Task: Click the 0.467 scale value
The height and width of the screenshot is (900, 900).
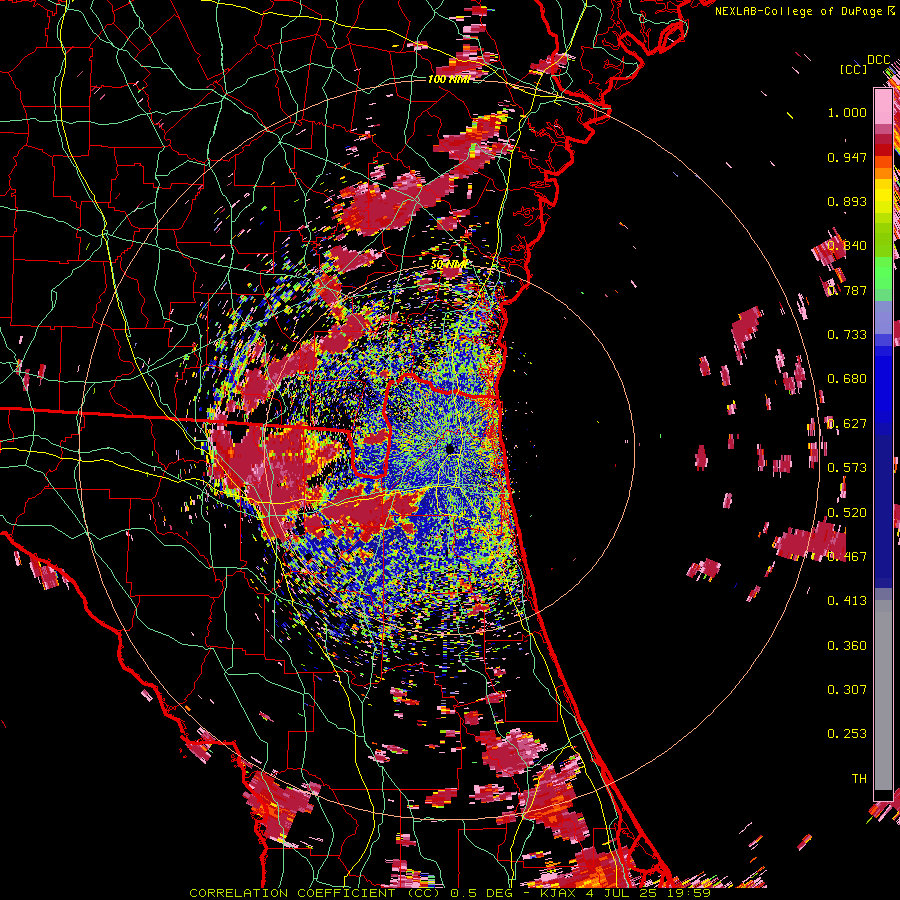Action: pos(847,556)
